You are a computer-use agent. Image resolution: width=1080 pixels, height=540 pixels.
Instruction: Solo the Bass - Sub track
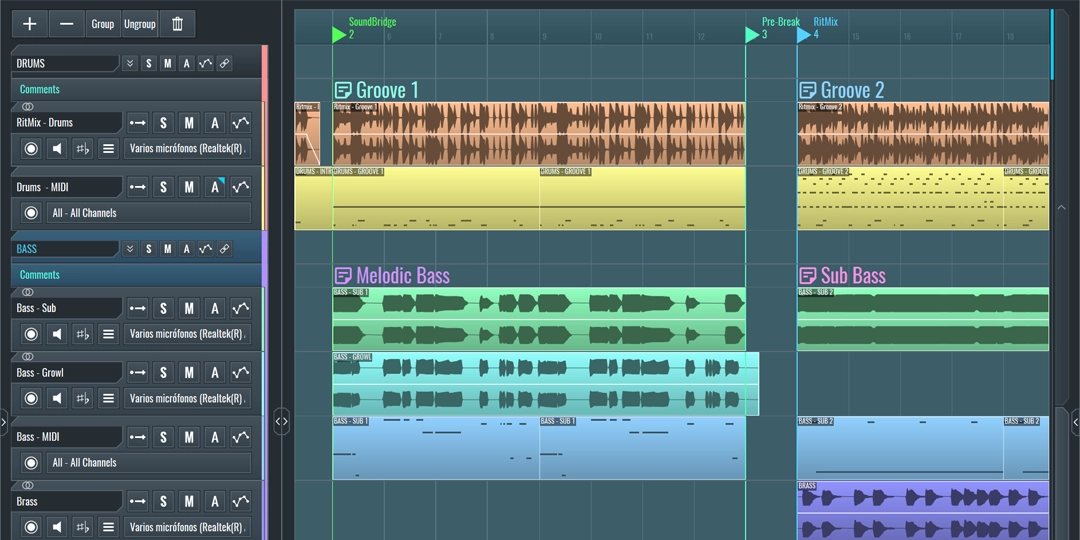point(163,308)
